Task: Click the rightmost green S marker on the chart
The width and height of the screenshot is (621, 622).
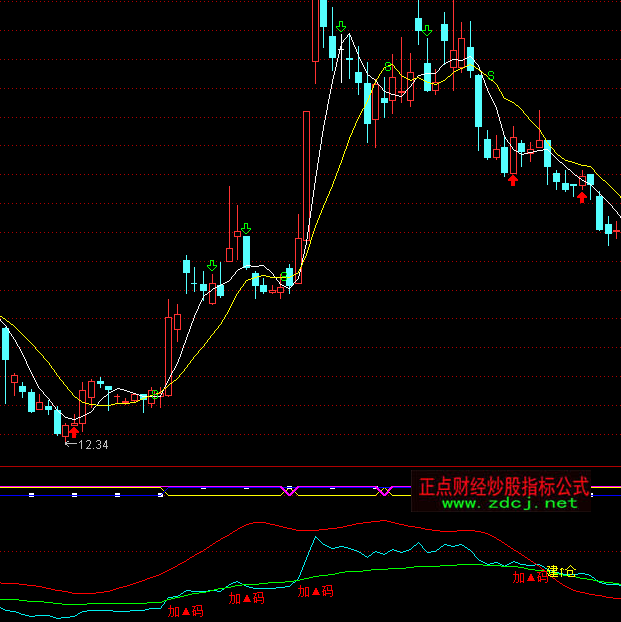Action: 489,75
